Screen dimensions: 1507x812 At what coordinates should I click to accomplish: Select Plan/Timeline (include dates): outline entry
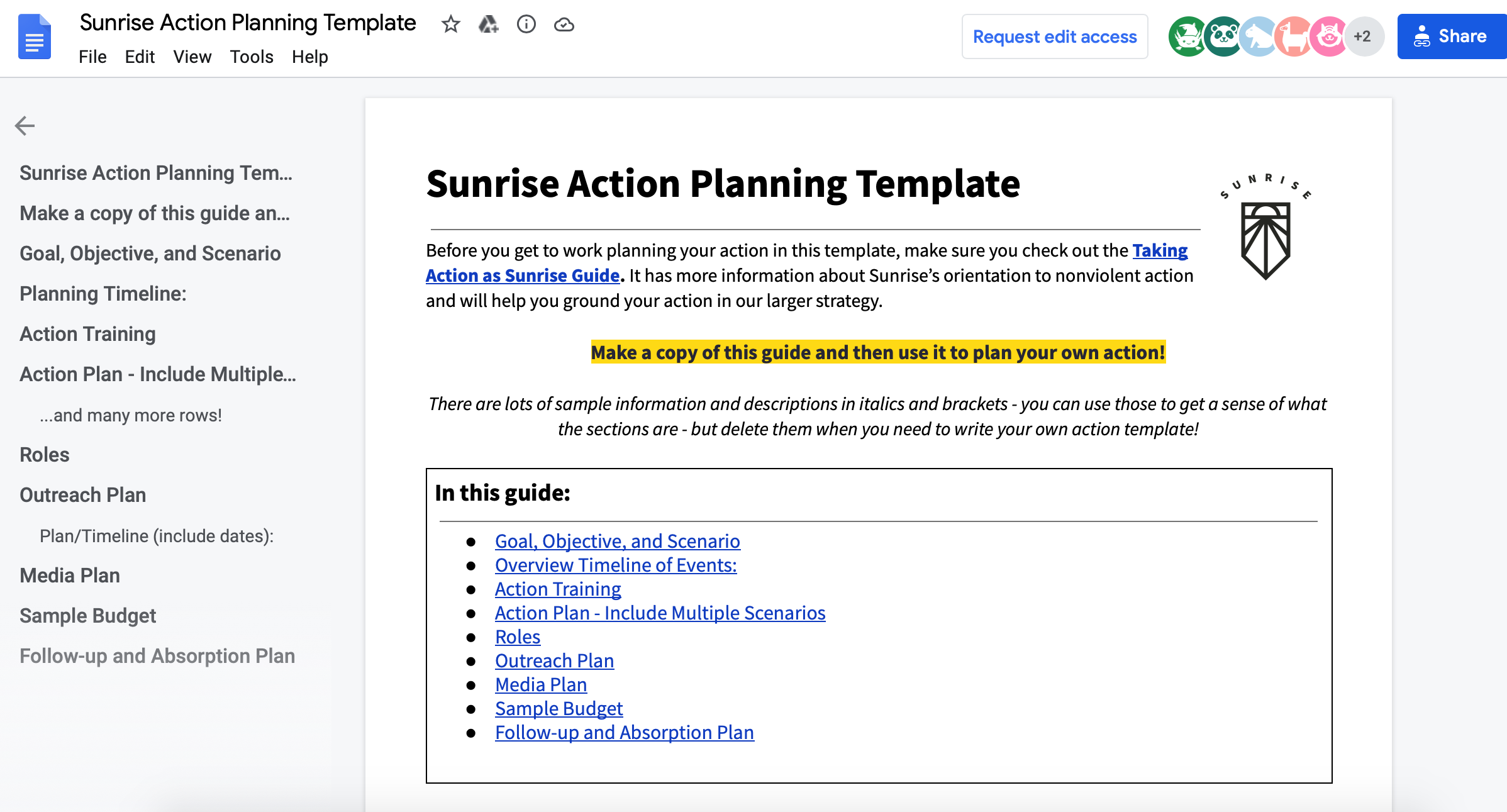157,536
